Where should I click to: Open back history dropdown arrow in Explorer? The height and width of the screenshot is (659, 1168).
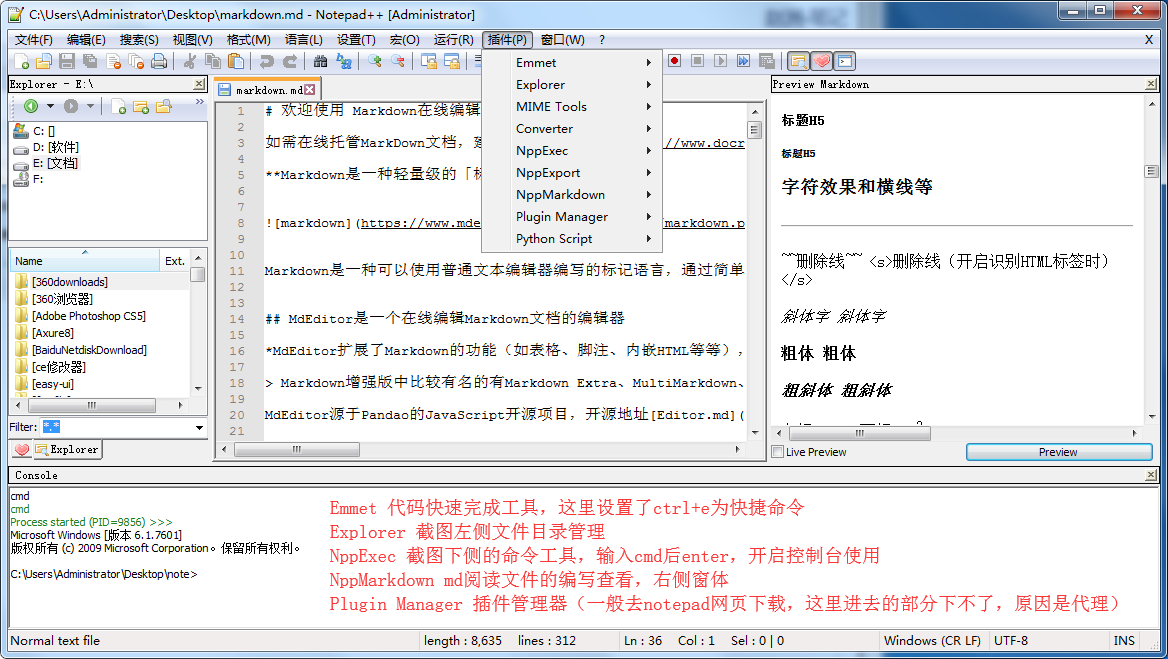(x=50, y=106)
